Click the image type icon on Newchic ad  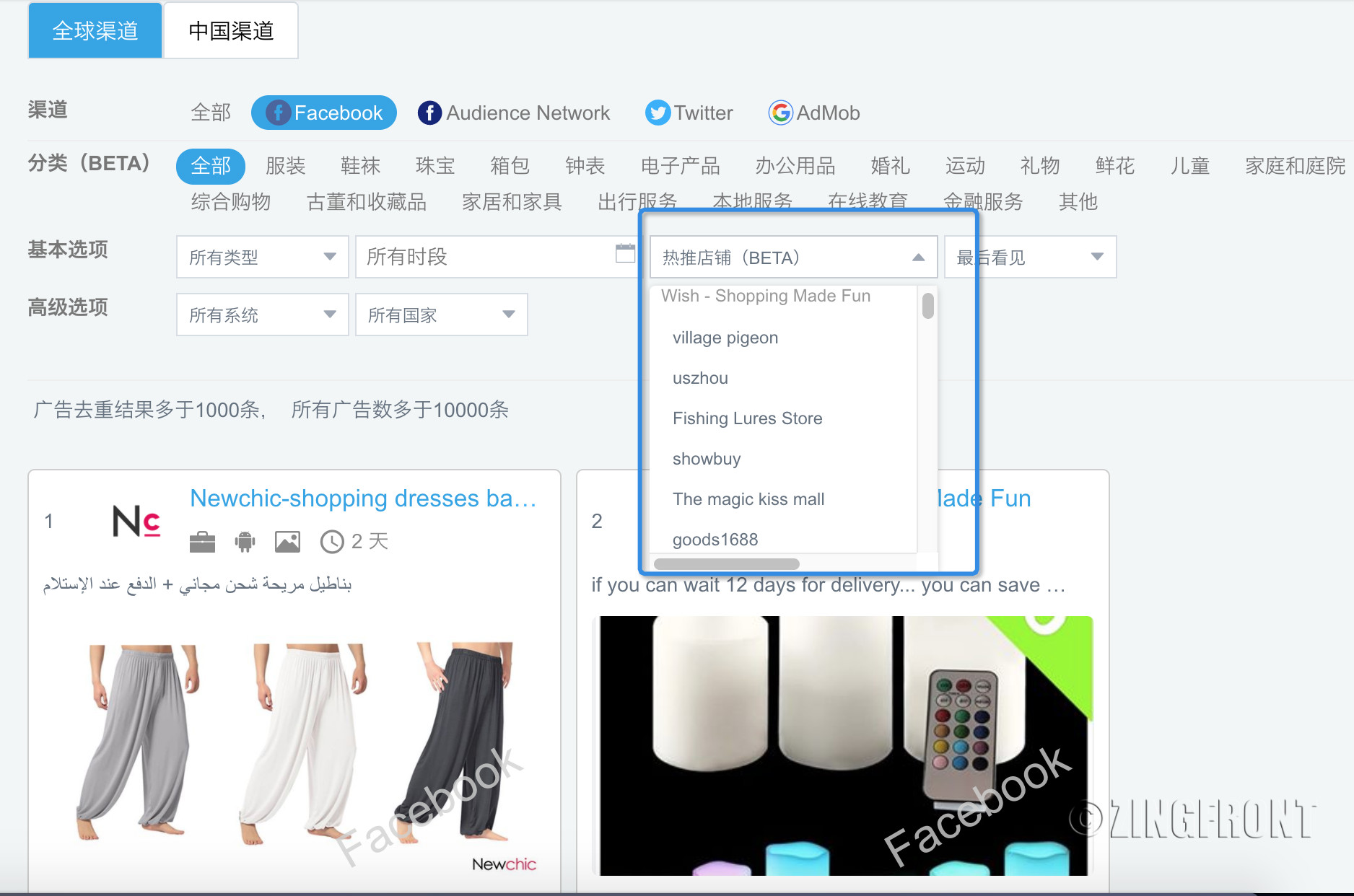(x=287, y=541)
